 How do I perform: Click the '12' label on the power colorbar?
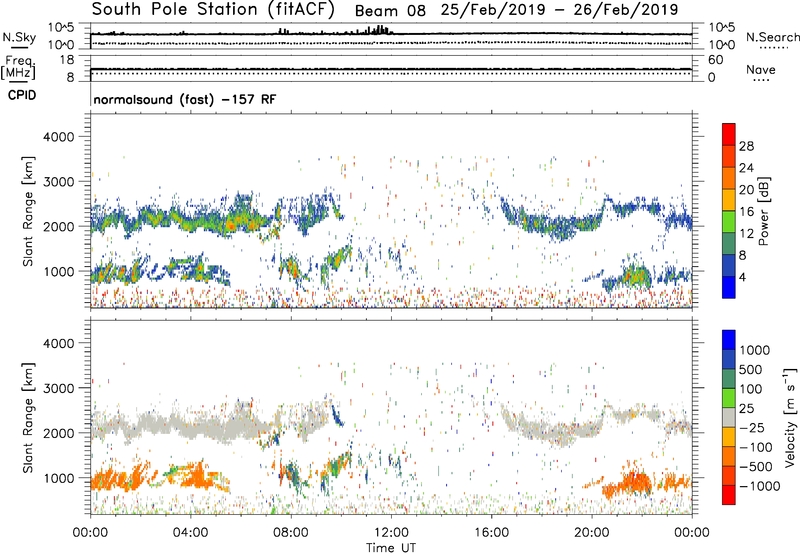[x=746, y=234]
